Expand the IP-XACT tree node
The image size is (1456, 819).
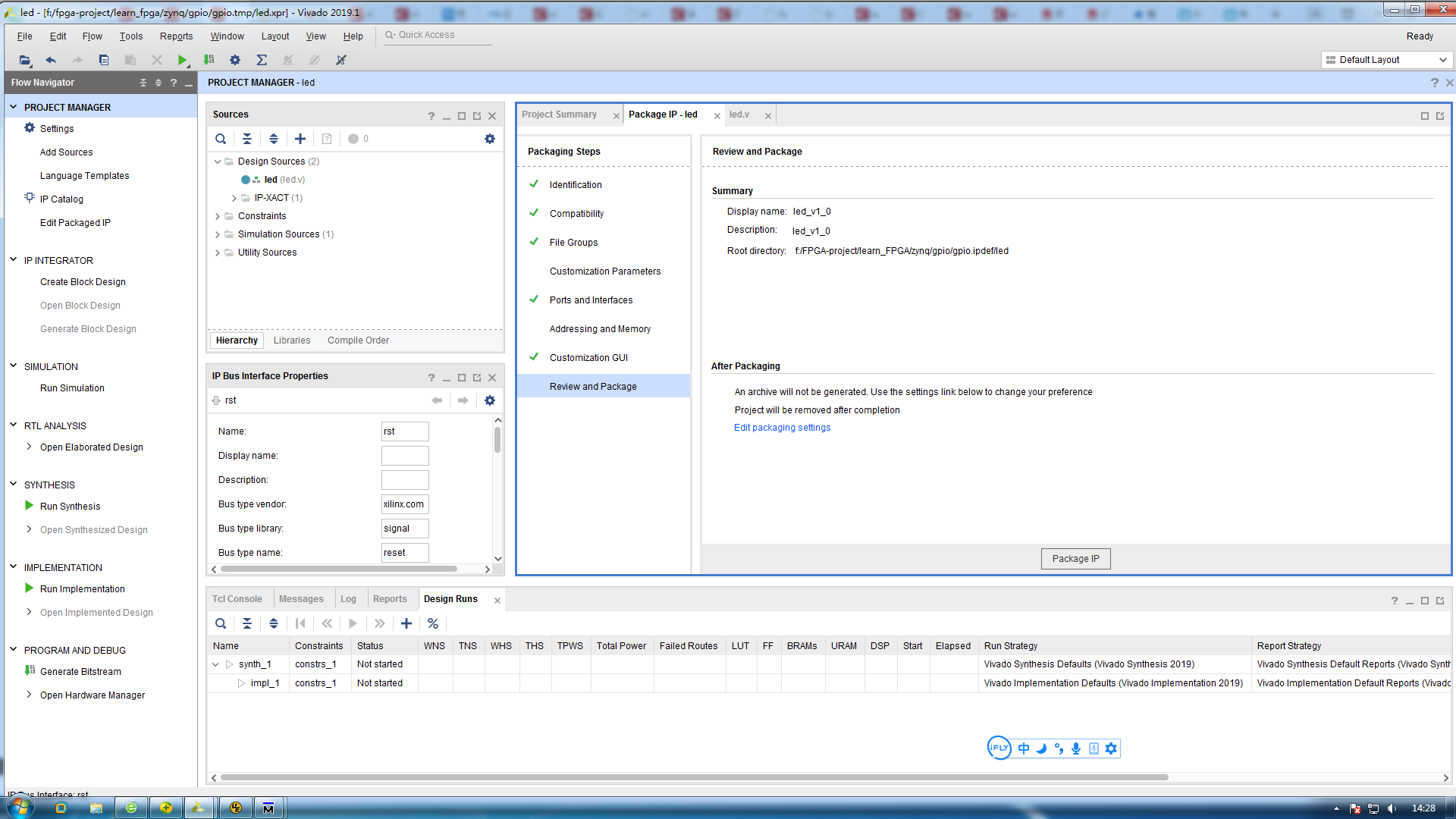[234, 198]
